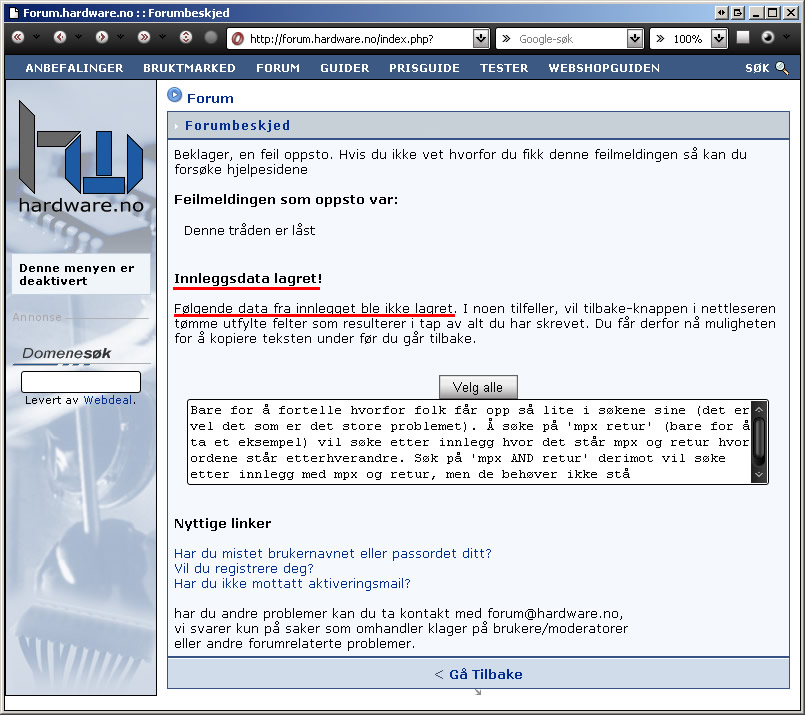The image size is (805, 715).
Task: Click in the Google-søk search field
Action: (571, 39)
